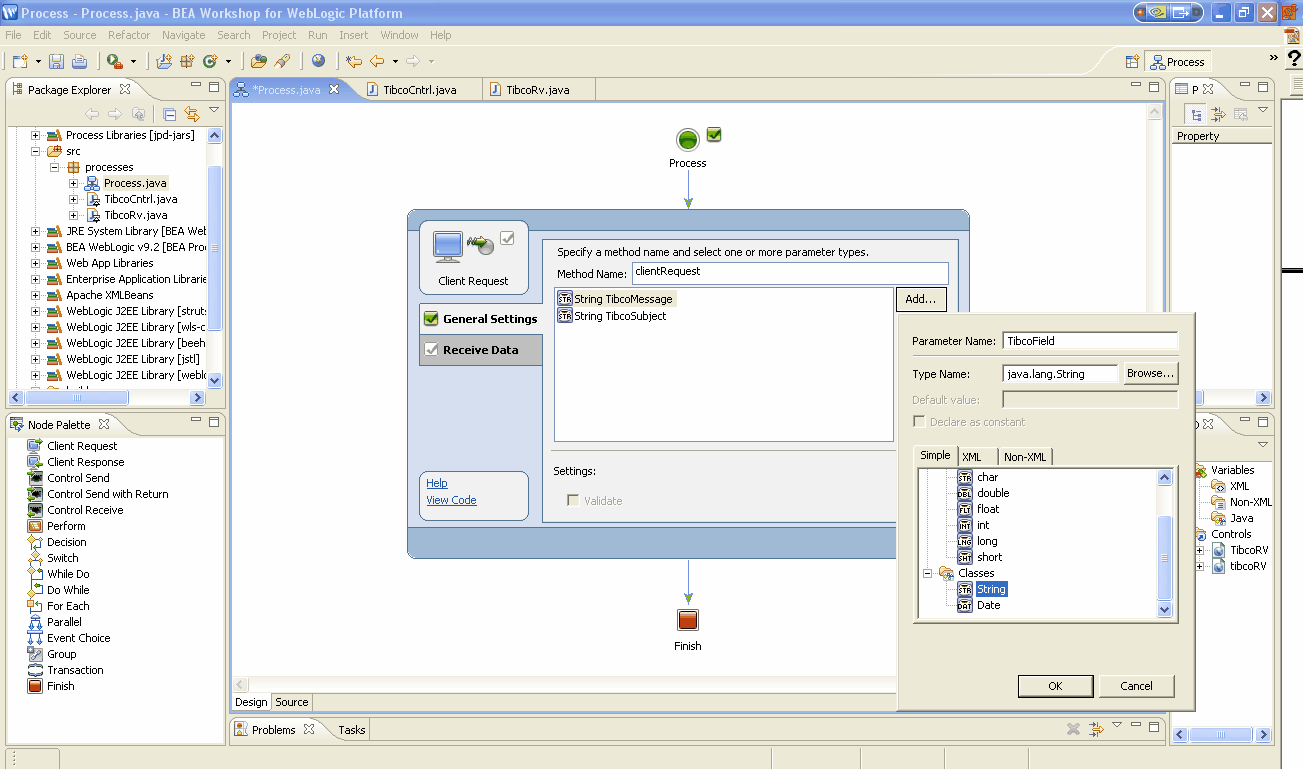Open Package Explorer view menu triangle
1303x769 pixels.
coord(214,111)
